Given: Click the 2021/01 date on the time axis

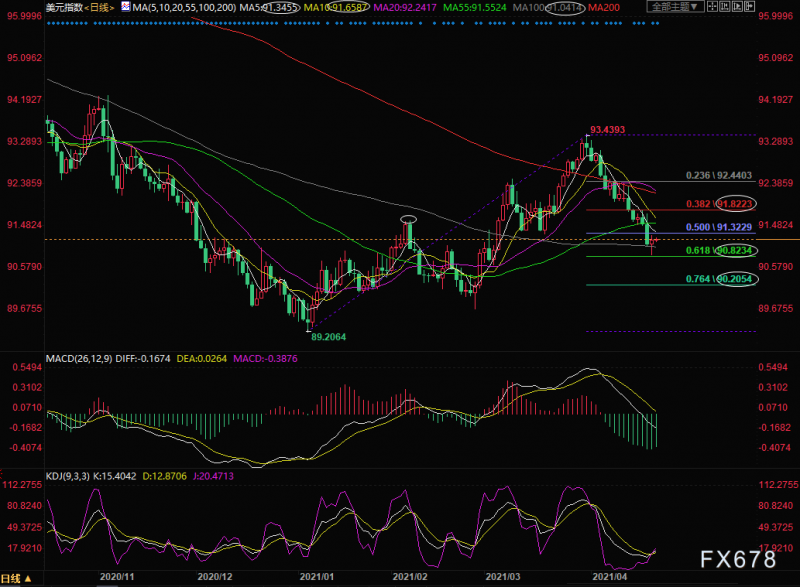Looking at the screenshot, I should click(x=317, y=576).
